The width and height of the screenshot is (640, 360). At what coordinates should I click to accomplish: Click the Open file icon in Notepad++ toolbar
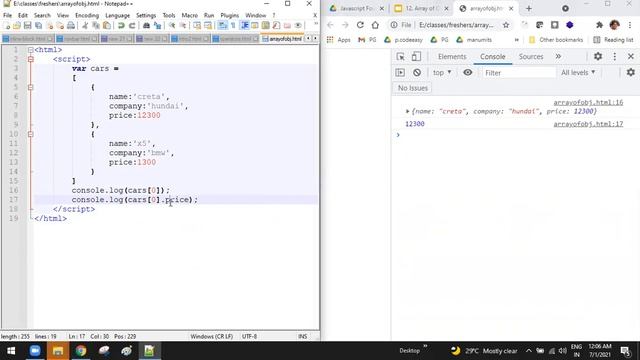[x=17, y=26]
